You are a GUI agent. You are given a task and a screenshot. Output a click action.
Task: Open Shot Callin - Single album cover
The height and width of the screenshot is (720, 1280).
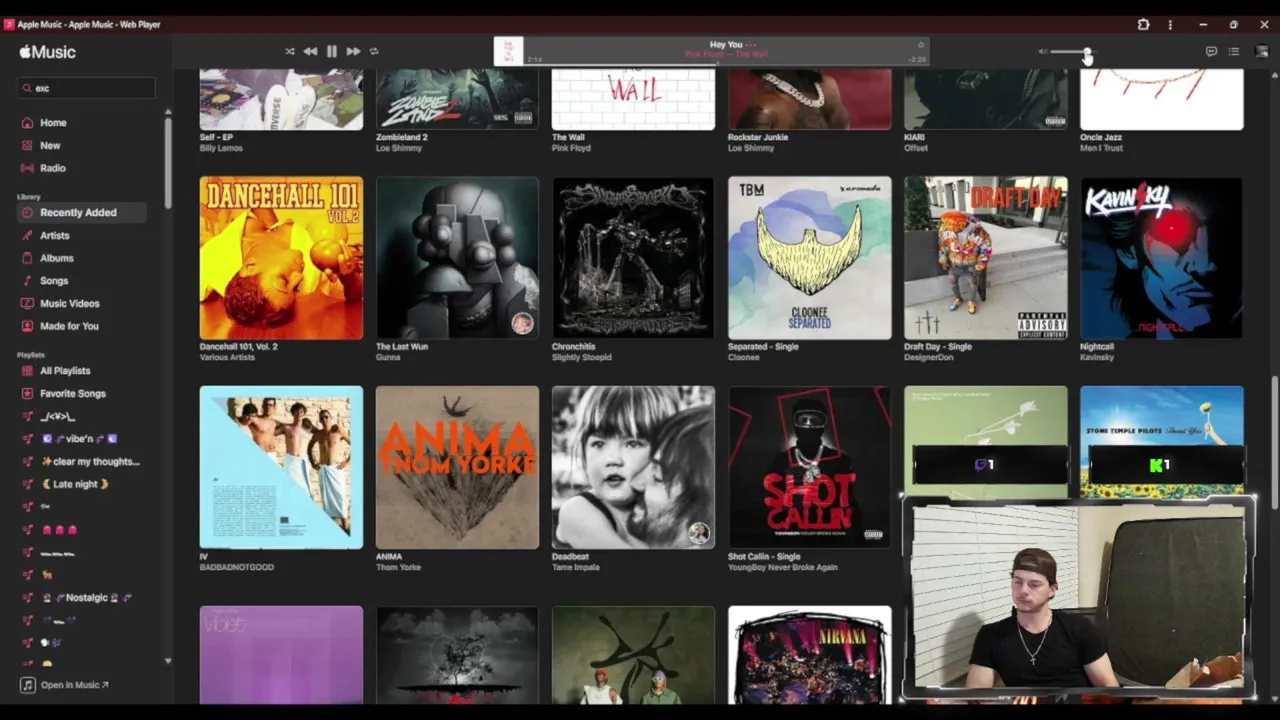[x=809, y=467]
